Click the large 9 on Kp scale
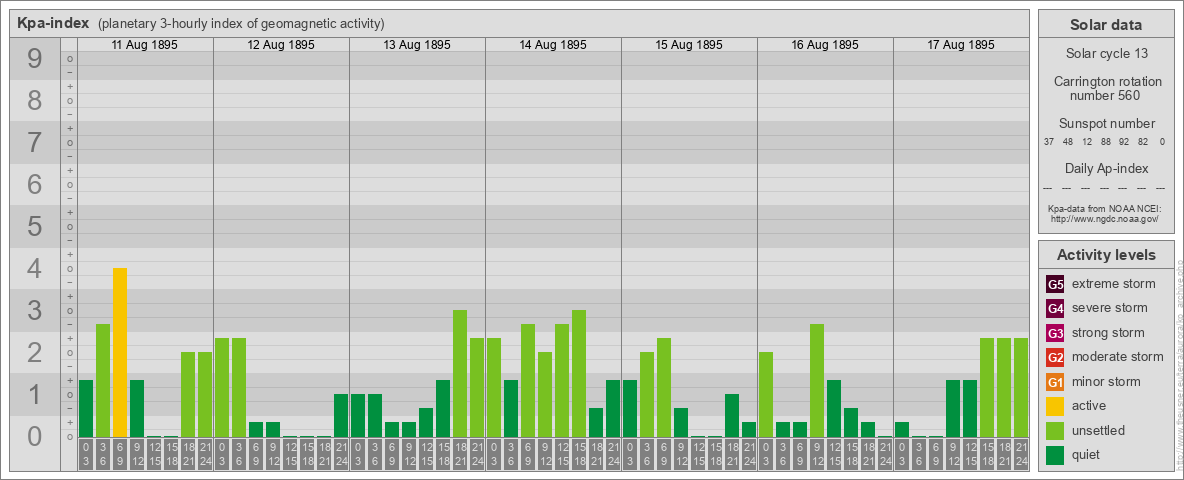 (x=35, y=59)
